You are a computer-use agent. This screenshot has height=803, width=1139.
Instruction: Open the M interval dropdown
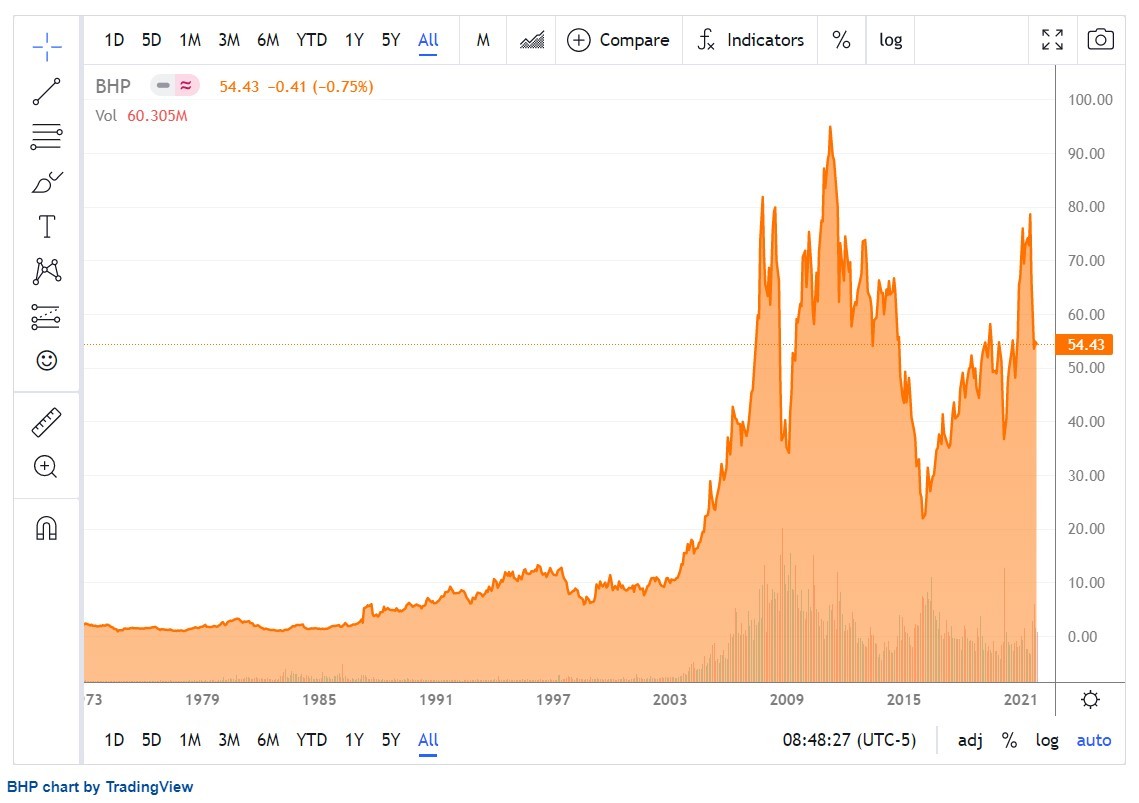click(x=483, y=40)
